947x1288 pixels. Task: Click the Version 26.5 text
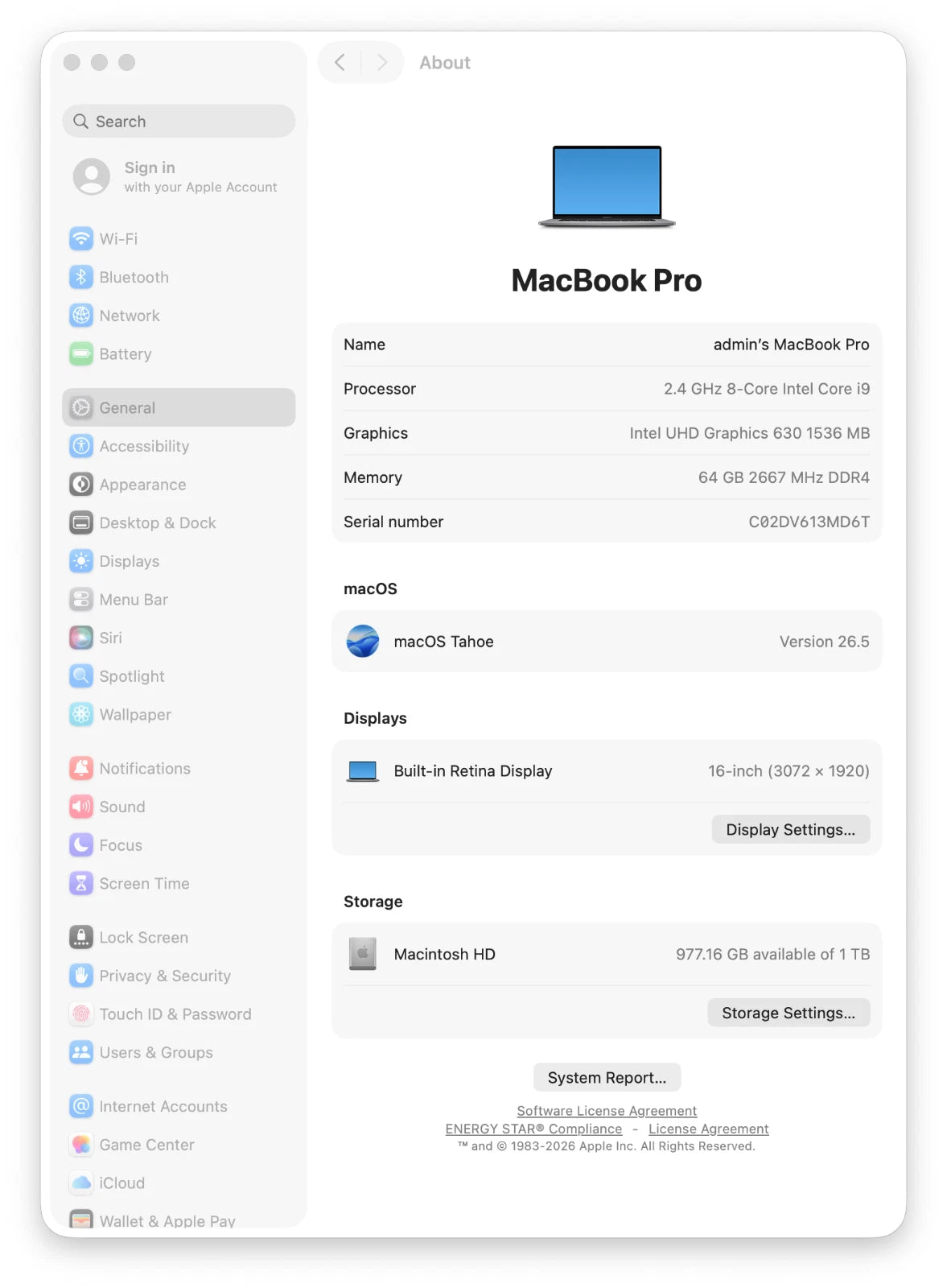tap(825, 642)
